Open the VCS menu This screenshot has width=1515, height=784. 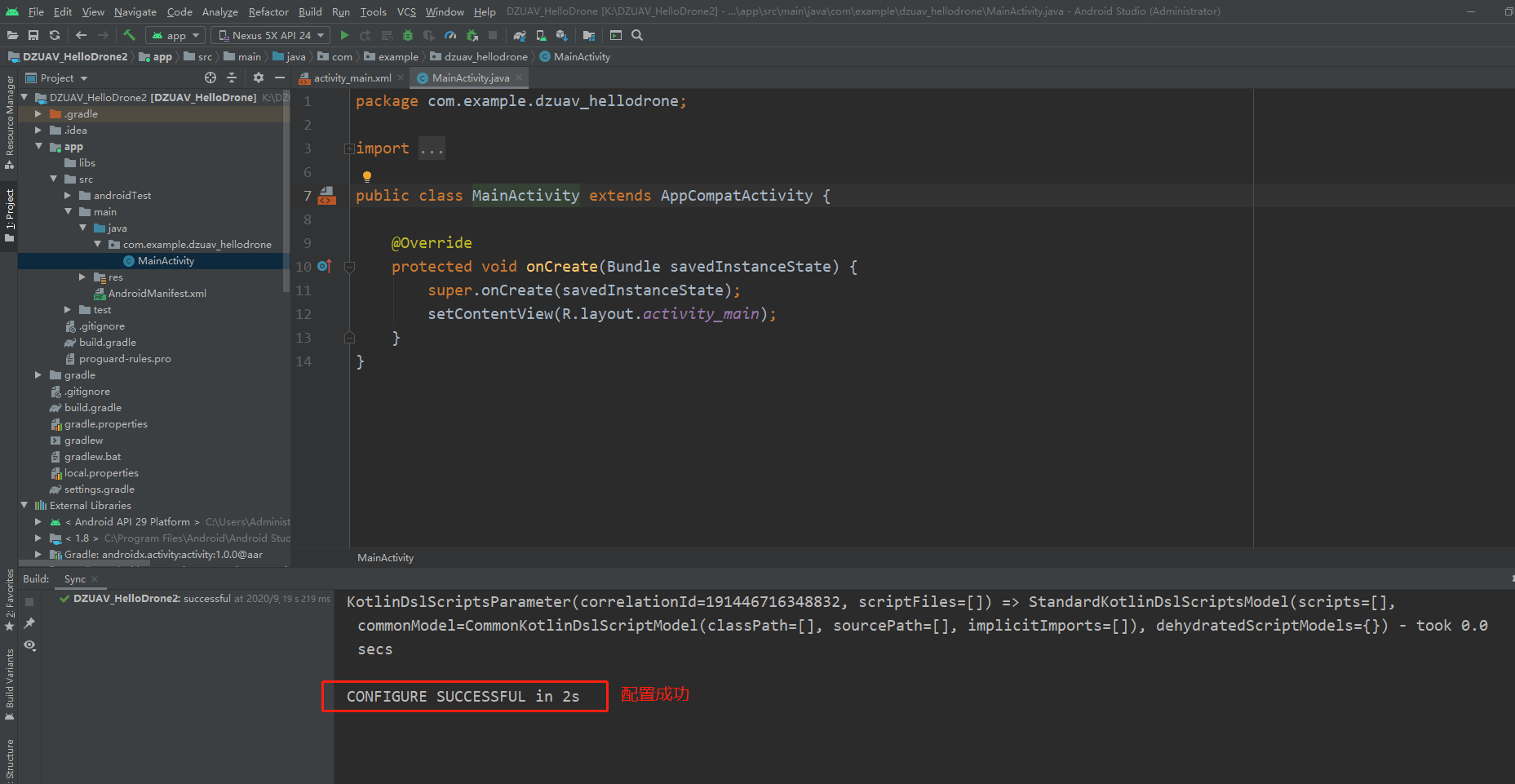[406, 11]
